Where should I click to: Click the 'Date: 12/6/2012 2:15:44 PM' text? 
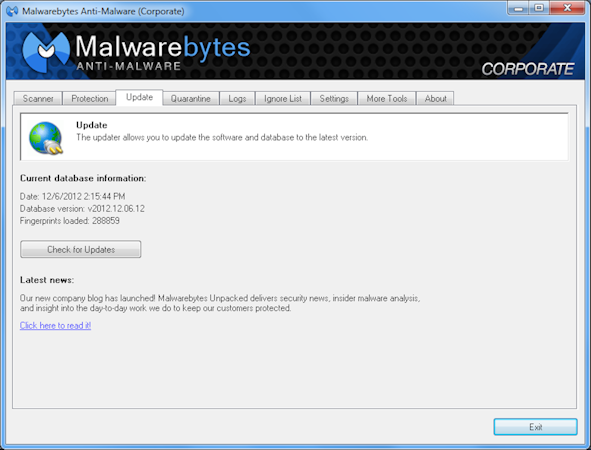72,196
